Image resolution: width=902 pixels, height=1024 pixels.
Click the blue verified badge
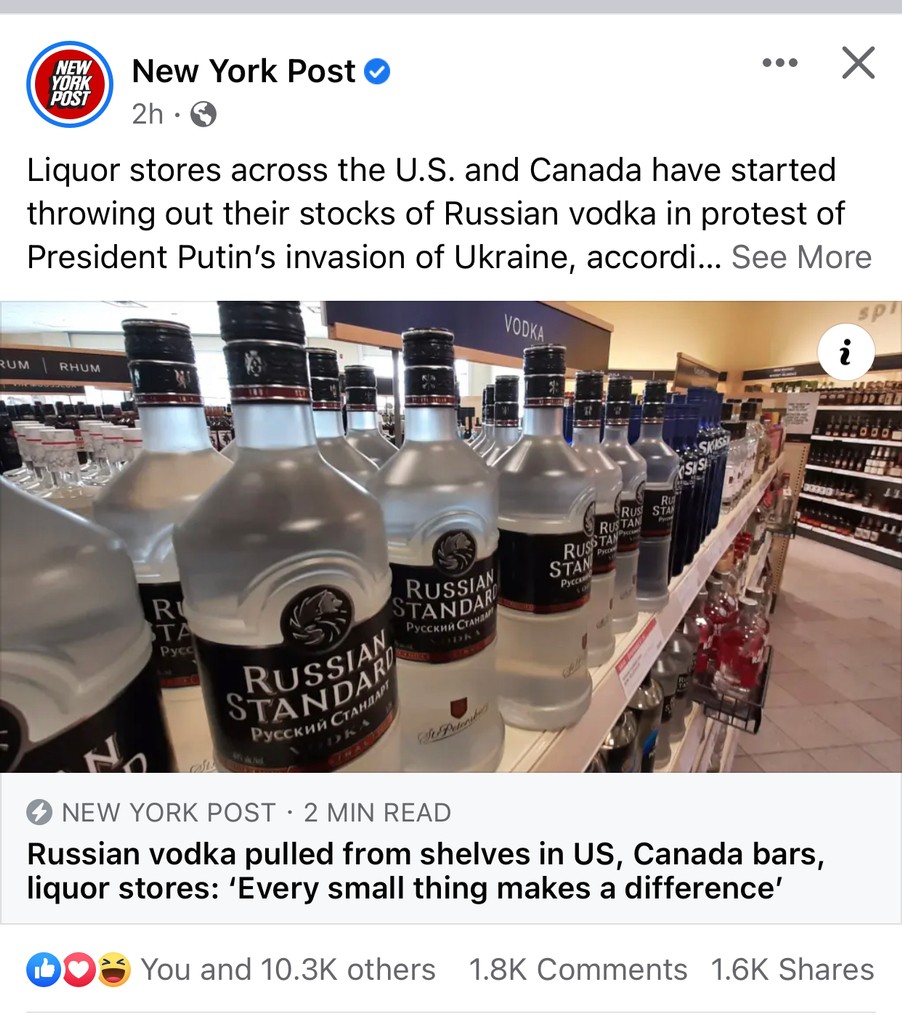[x=377, y=71]
